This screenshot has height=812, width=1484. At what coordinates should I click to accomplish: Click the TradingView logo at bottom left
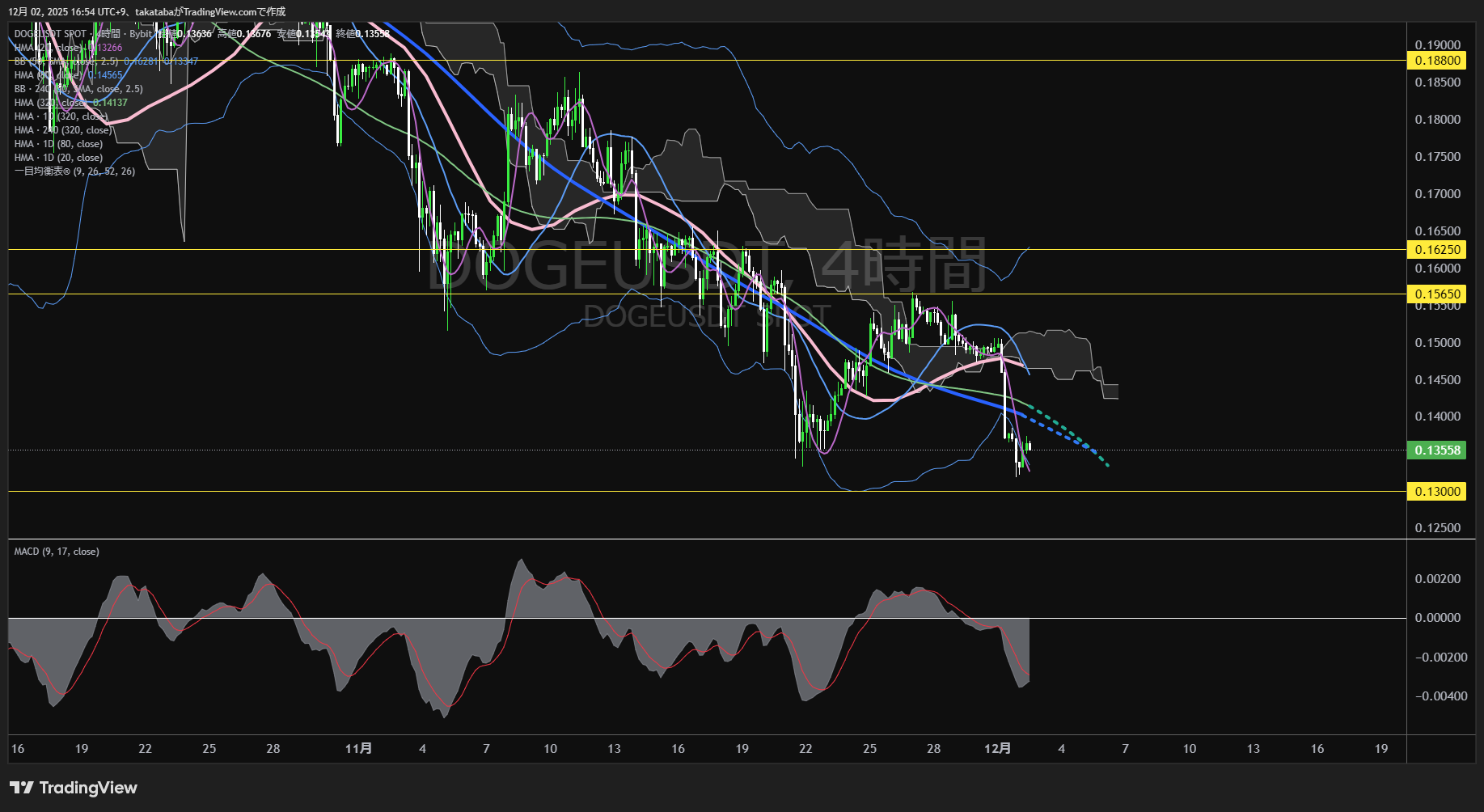coord(74,788)
